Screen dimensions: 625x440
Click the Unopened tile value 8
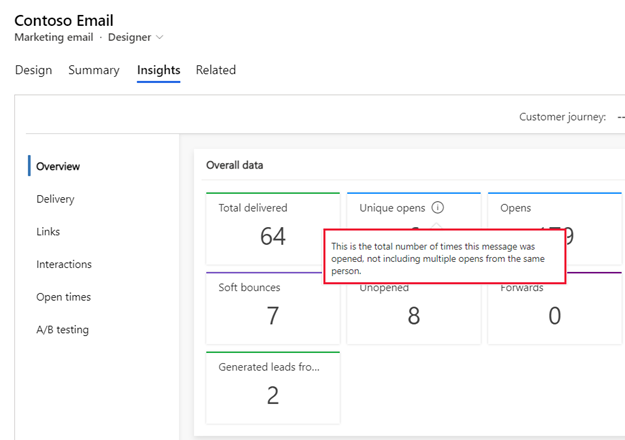point(413,316)
